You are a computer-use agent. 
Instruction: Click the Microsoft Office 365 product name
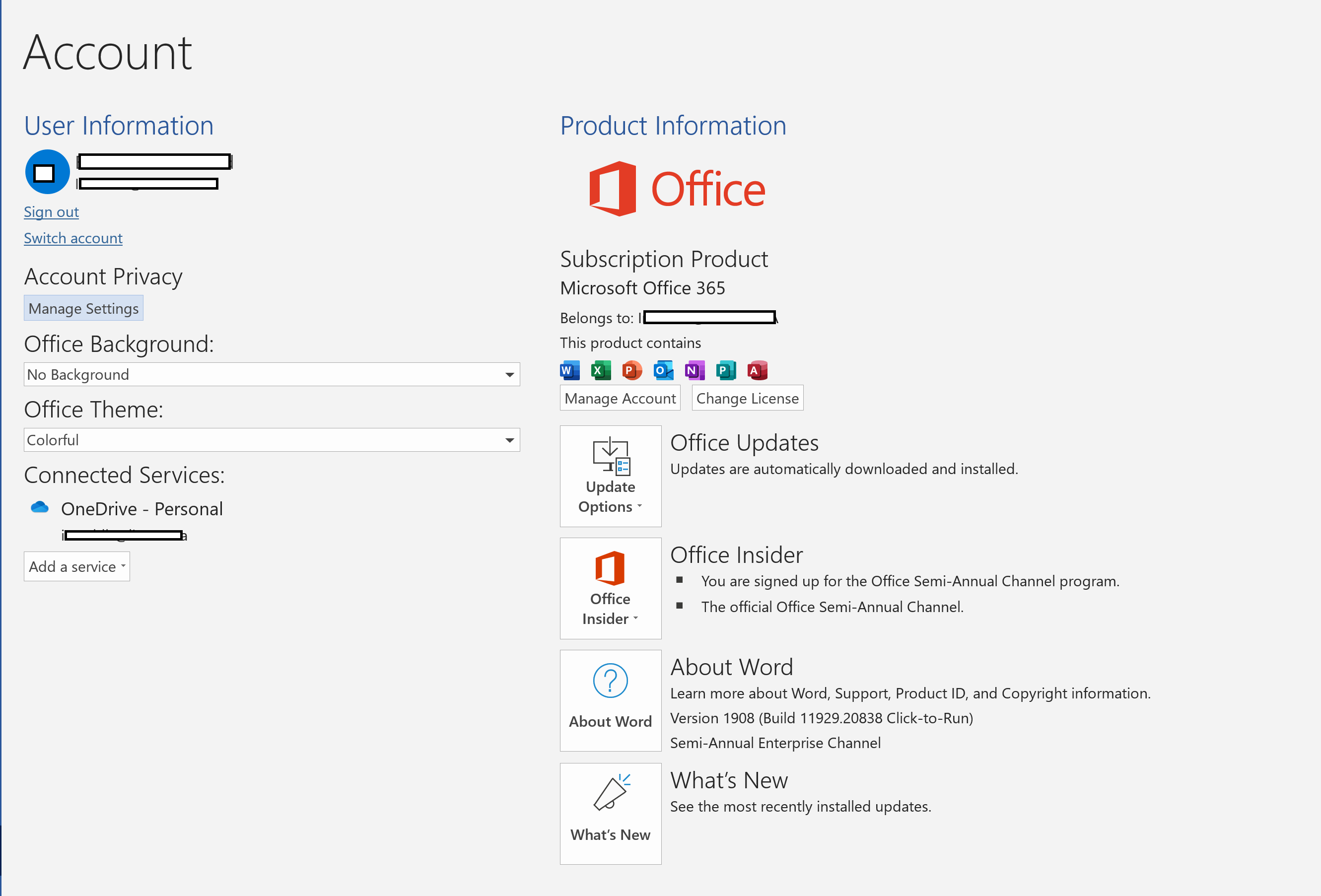(642, 288)
